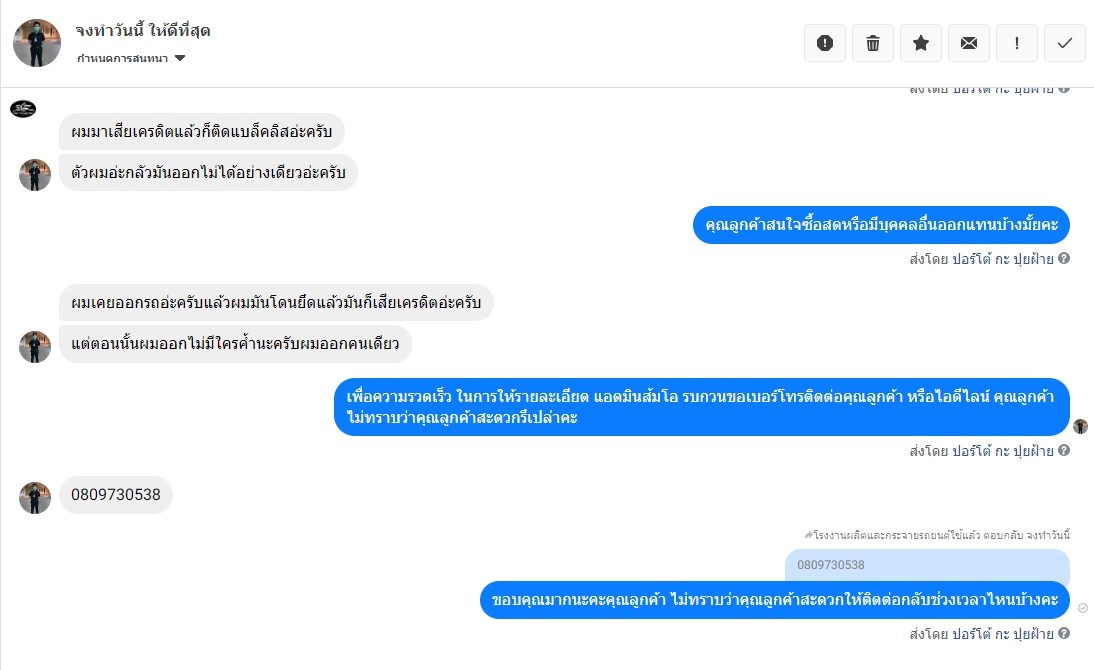
Task: Click the exclamation mark priority button
Action: coord(1017,43)
